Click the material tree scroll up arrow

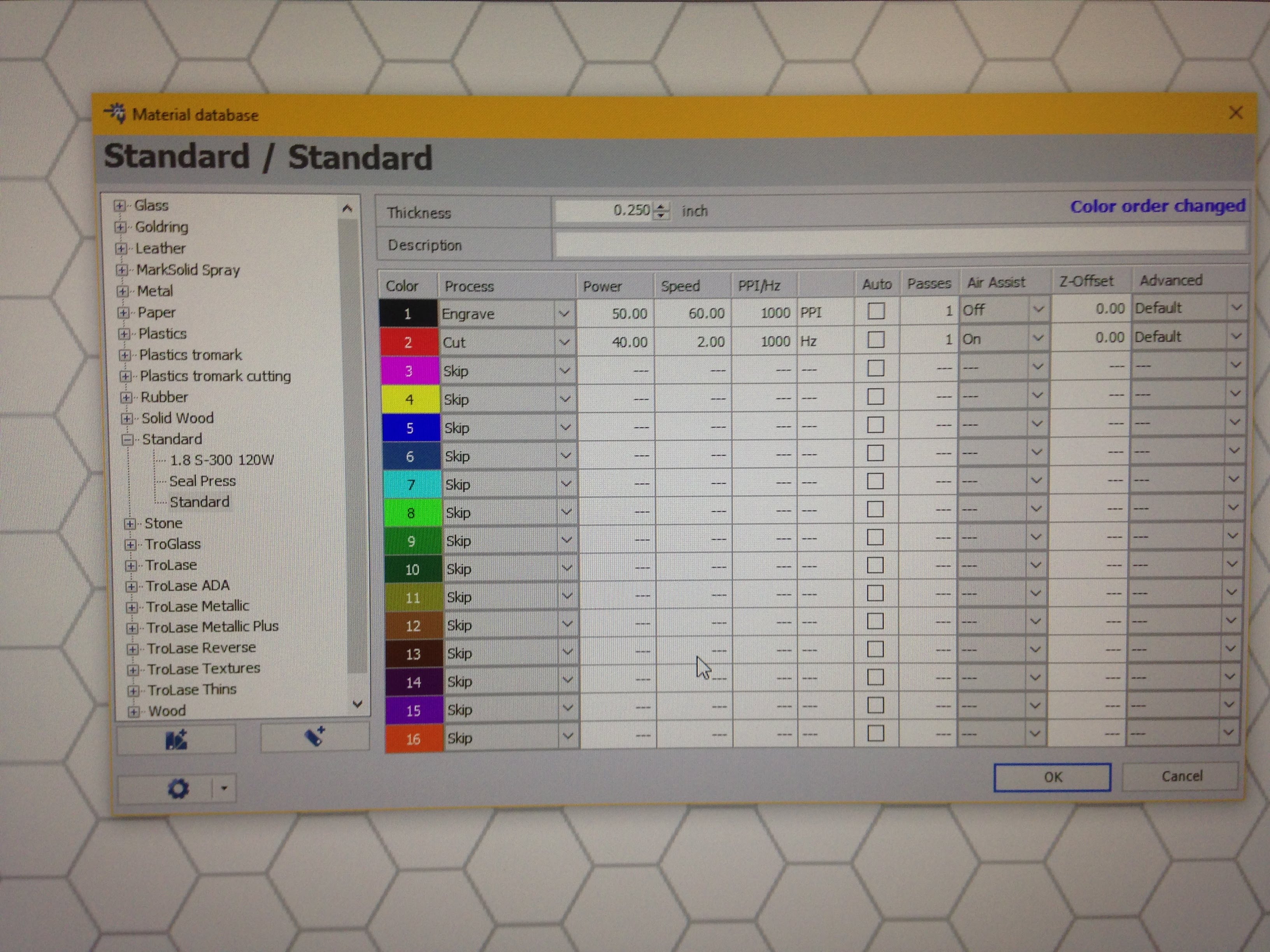pos(347,209)
